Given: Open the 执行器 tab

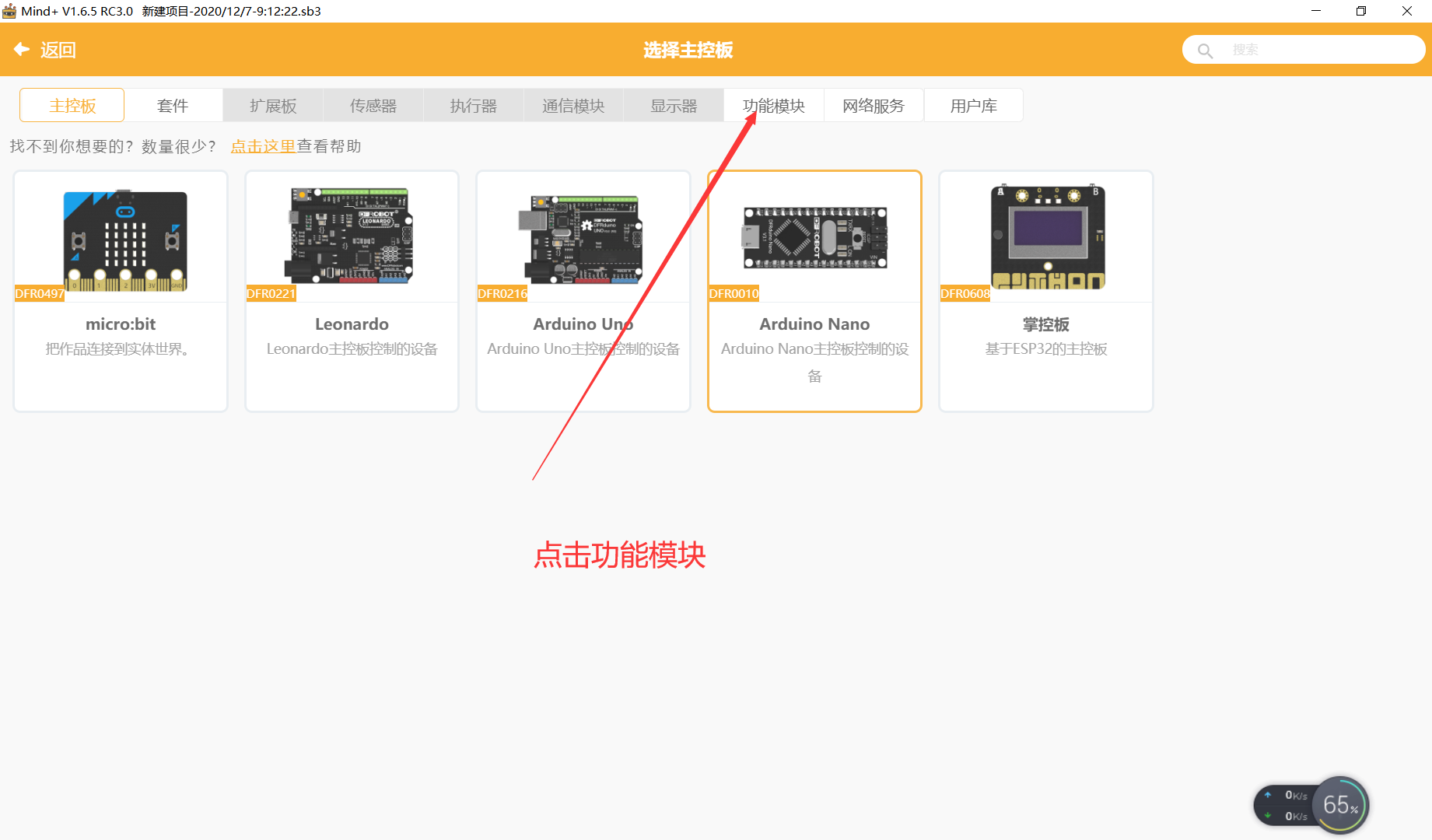Looking at the screenshot, I should pos(474,106).
